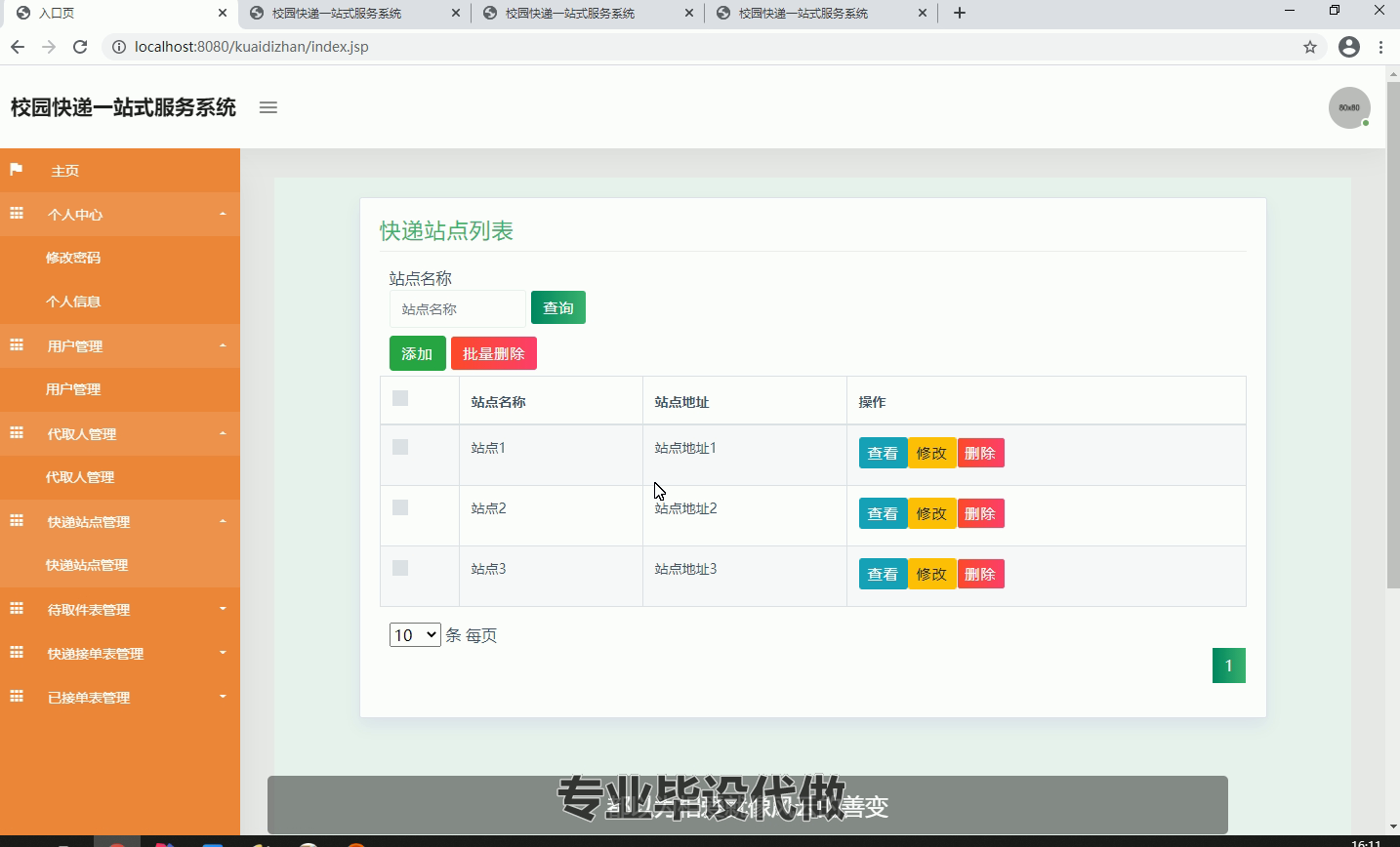This screenshot has width=1400, height=847.
Task: Focus the 站点名称 search input field
Action: (458, 308)
